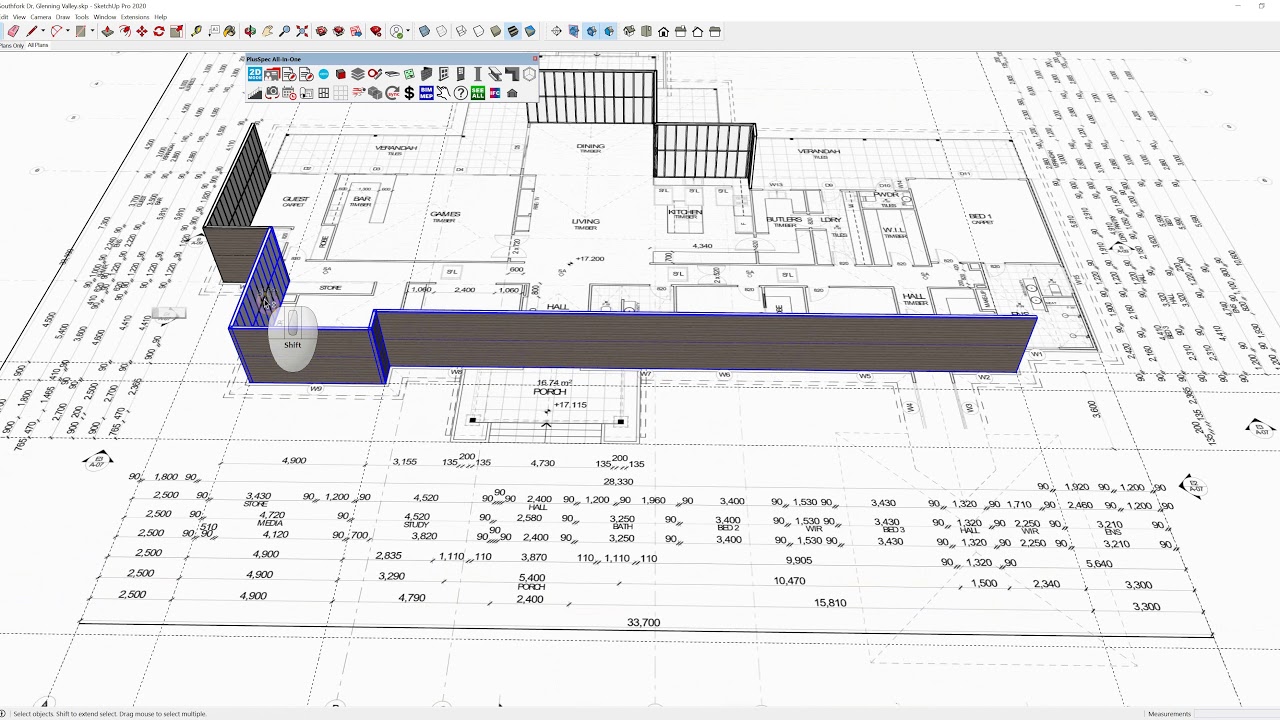Click the PlusSpec IFC export icon
Screen dimensions: 1280x720
tap(494, 93)
